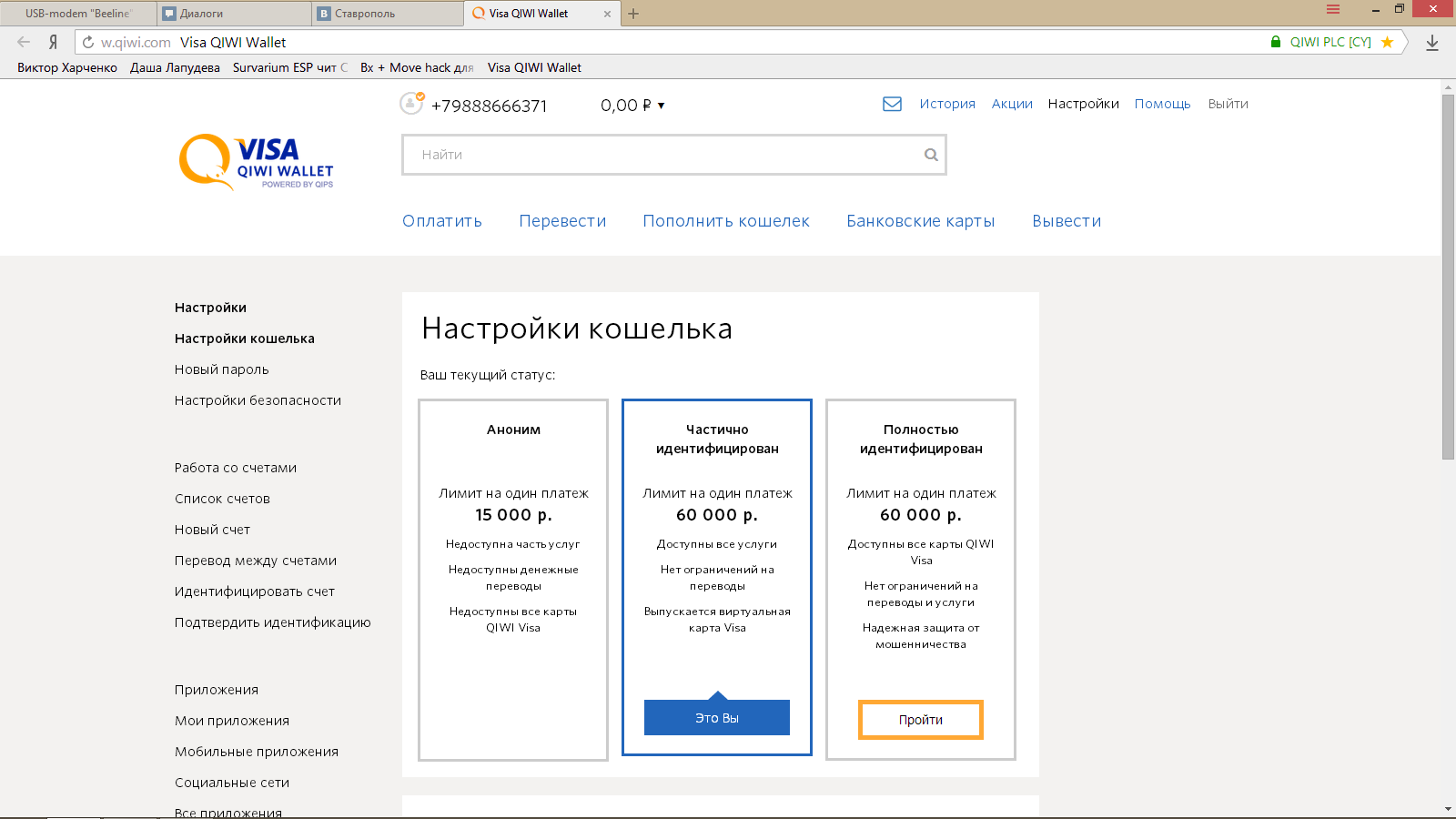Open Новый пароль in sidebar
Image resolution: width=1456 pixels, height=819 pixels.
click(222, 369)
